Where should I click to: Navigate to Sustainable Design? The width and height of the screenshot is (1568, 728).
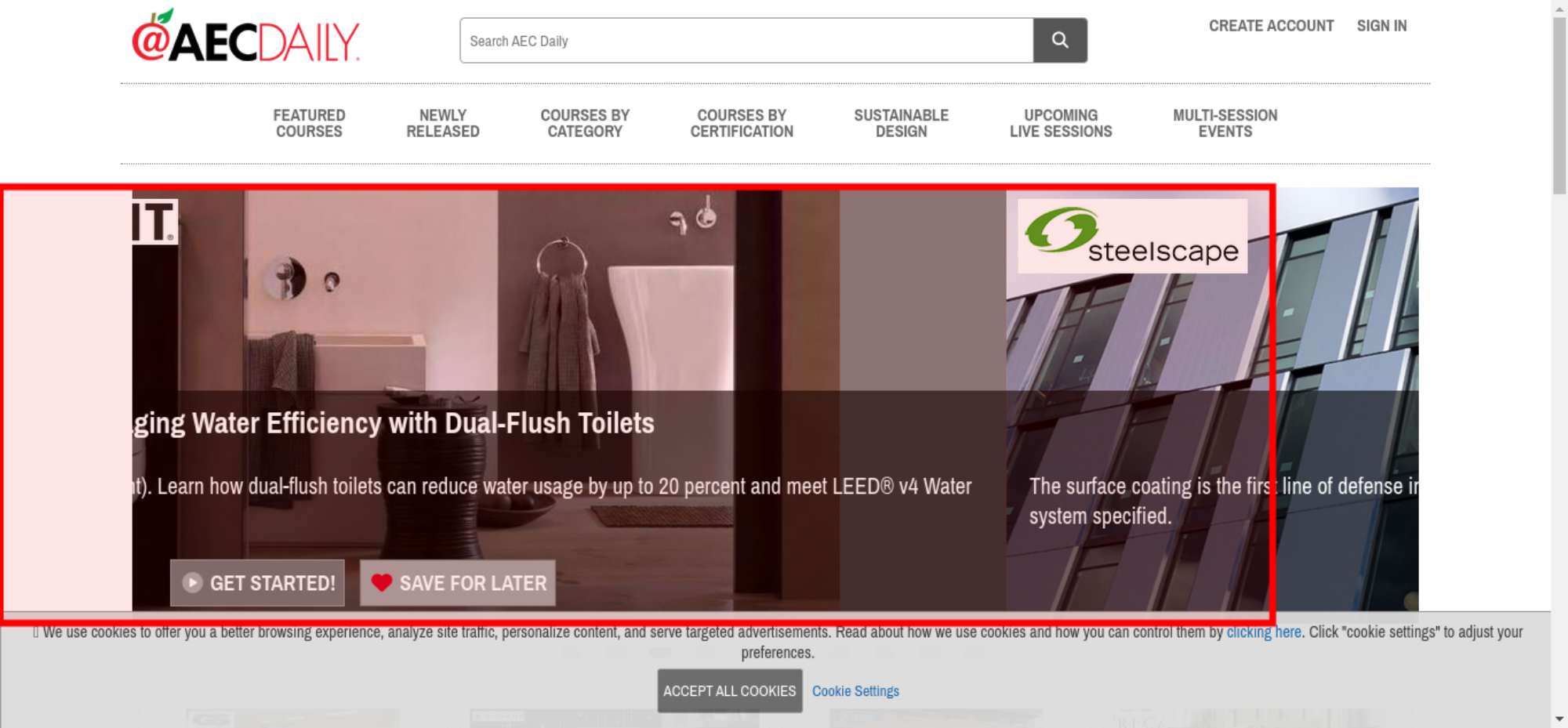(901, 123)
